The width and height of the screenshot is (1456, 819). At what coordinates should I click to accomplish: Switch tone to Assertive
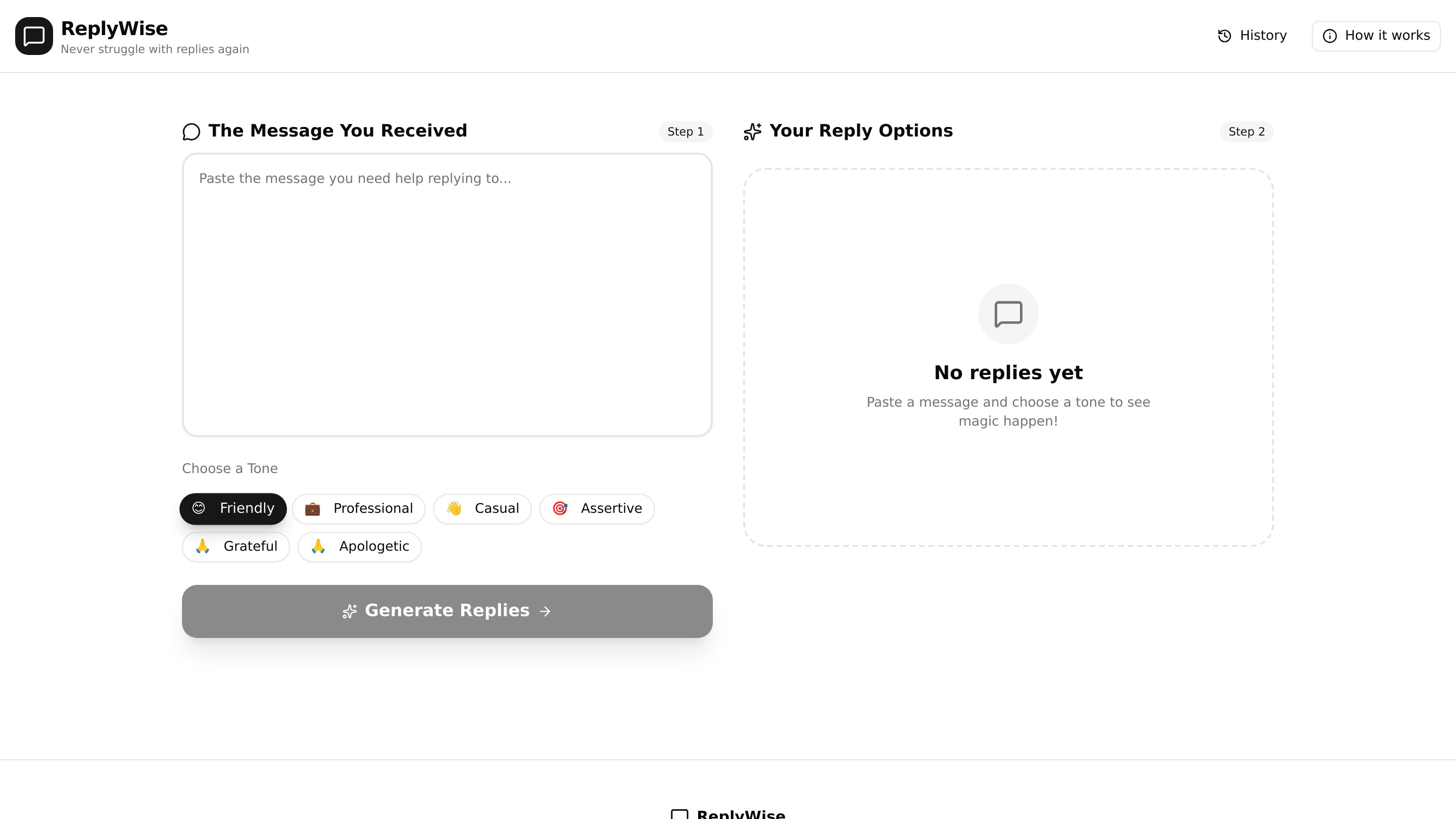597,508
